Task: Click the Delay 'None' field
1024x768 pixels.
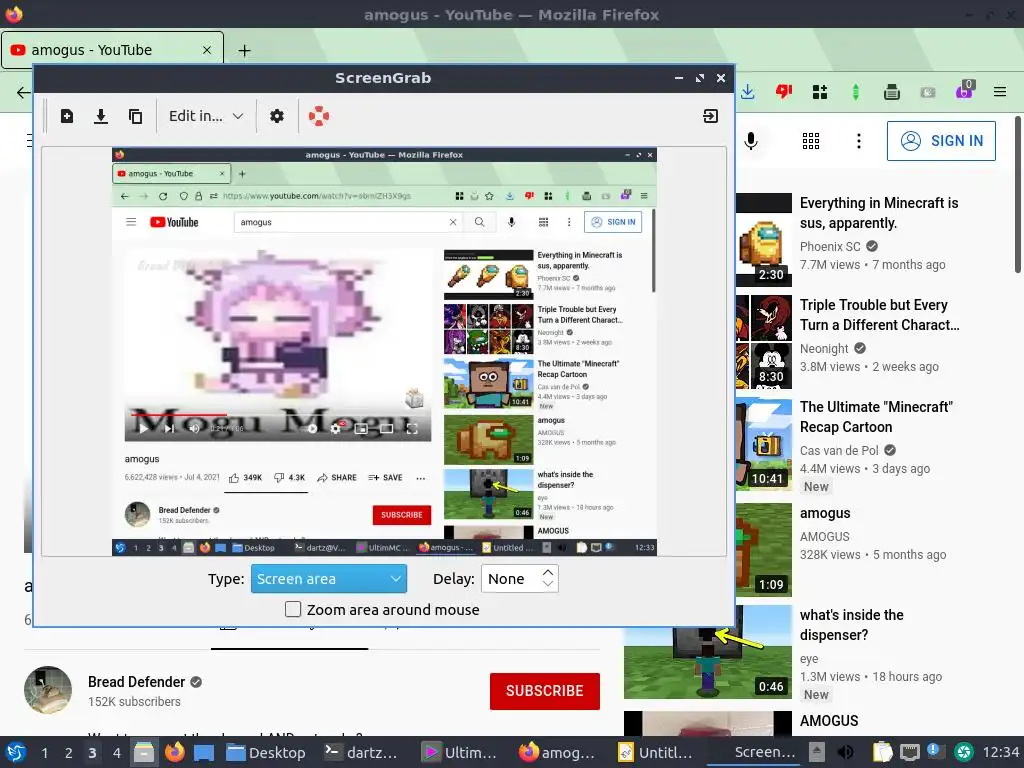Action: tap(511, 579)
